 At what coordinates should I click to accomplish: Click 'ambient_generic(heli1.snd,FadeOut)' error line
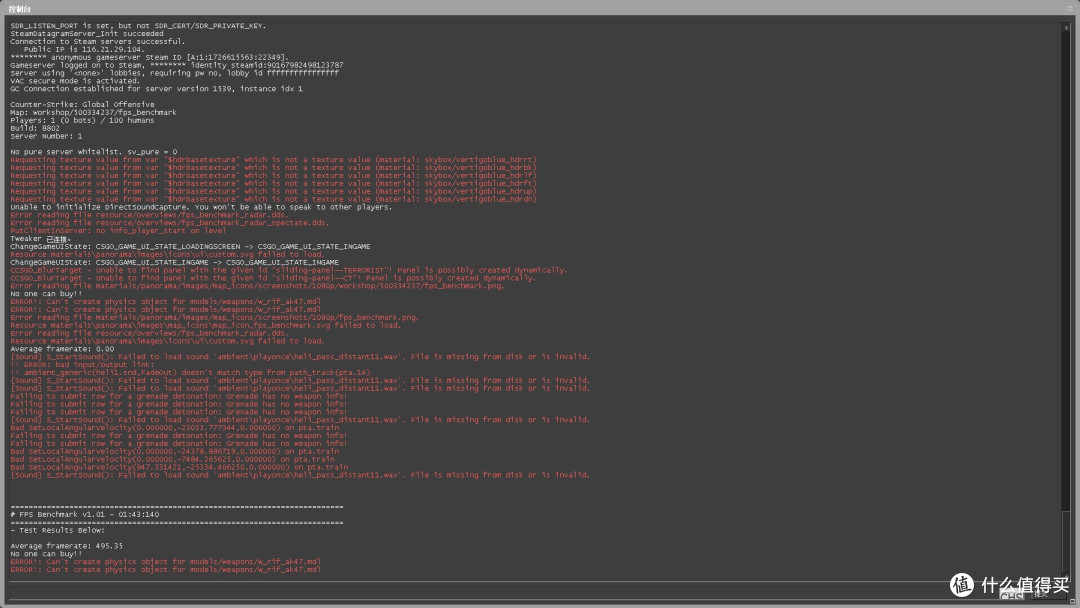pyautogui.click(x=190, y=373)
